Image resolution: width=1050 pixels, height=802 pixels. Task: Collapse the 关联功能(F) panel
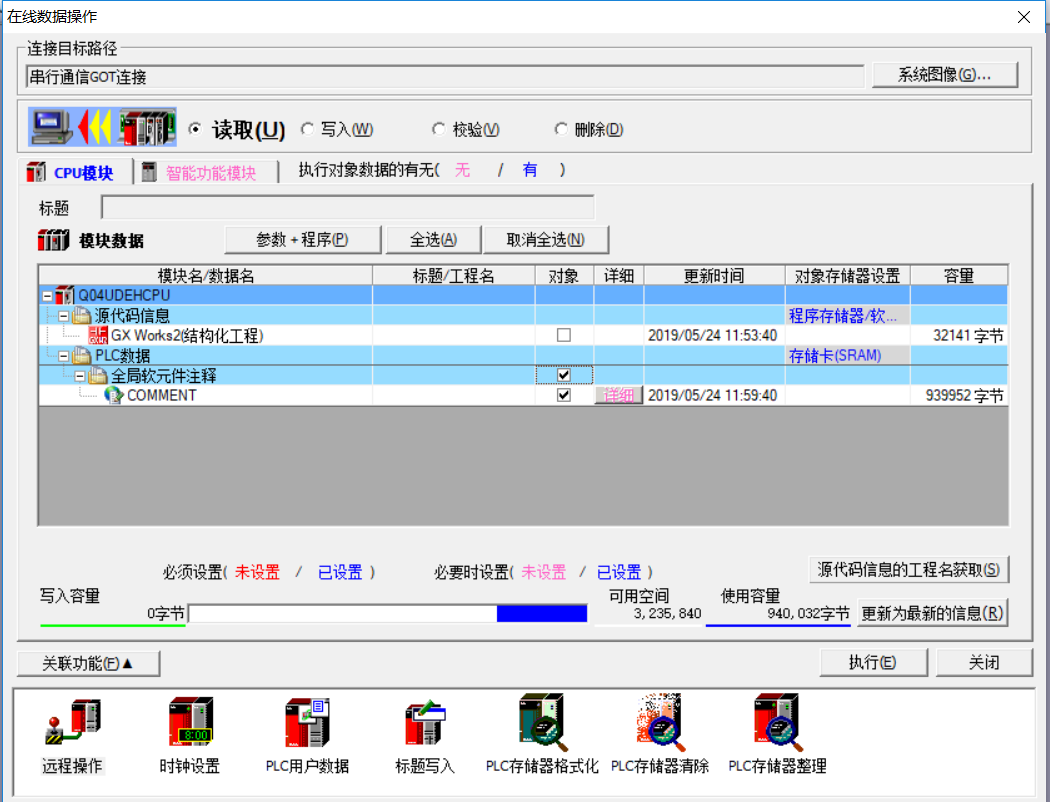coord(88,663)
